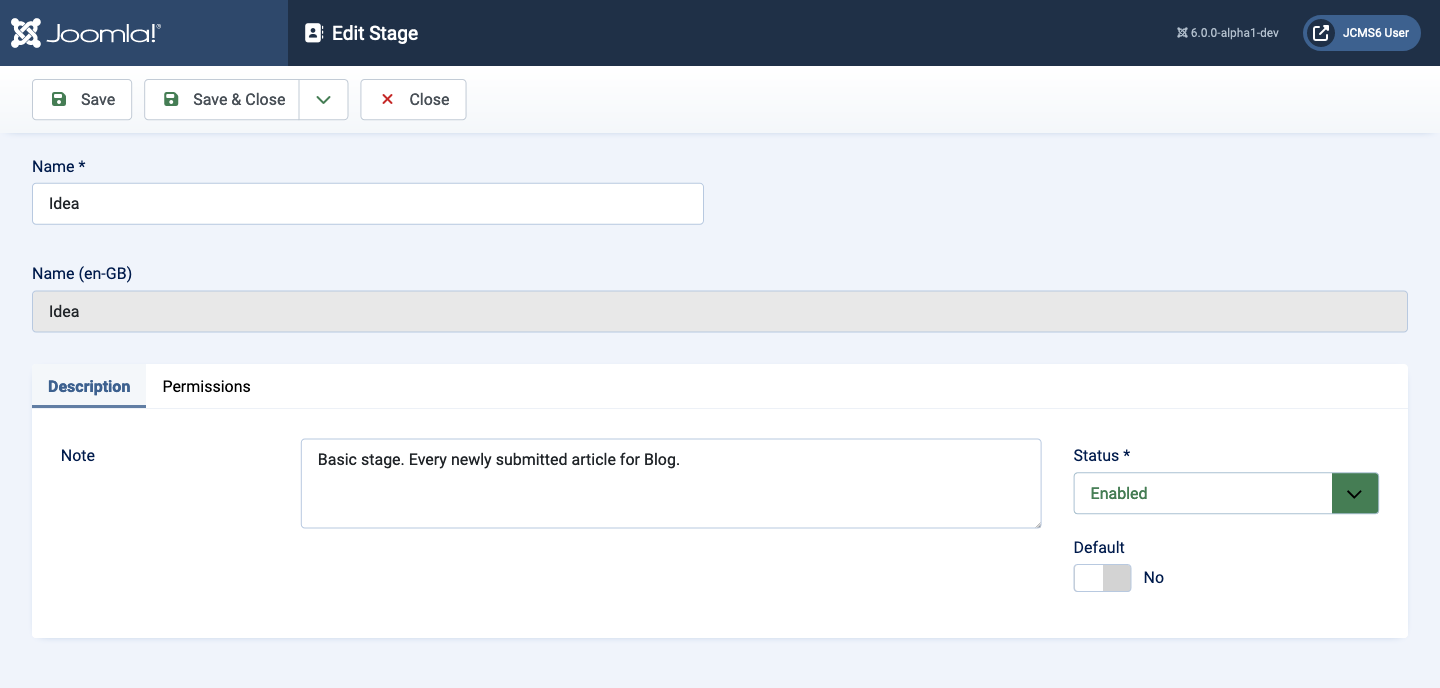Click the Joomla logo in the header
Viewport: 1440px width, 688px height.
[85, 32]
